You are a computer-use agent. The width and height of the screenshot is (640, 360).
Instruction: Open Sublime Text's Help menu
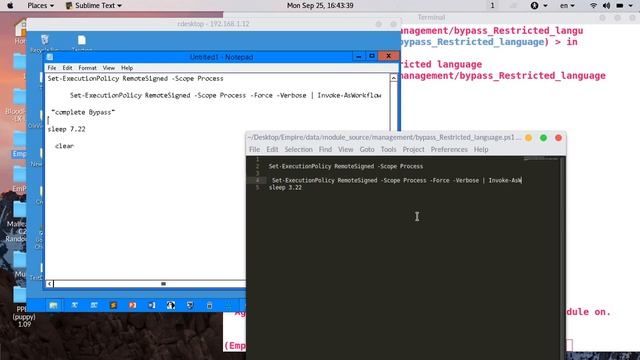[x=481, y=149]
